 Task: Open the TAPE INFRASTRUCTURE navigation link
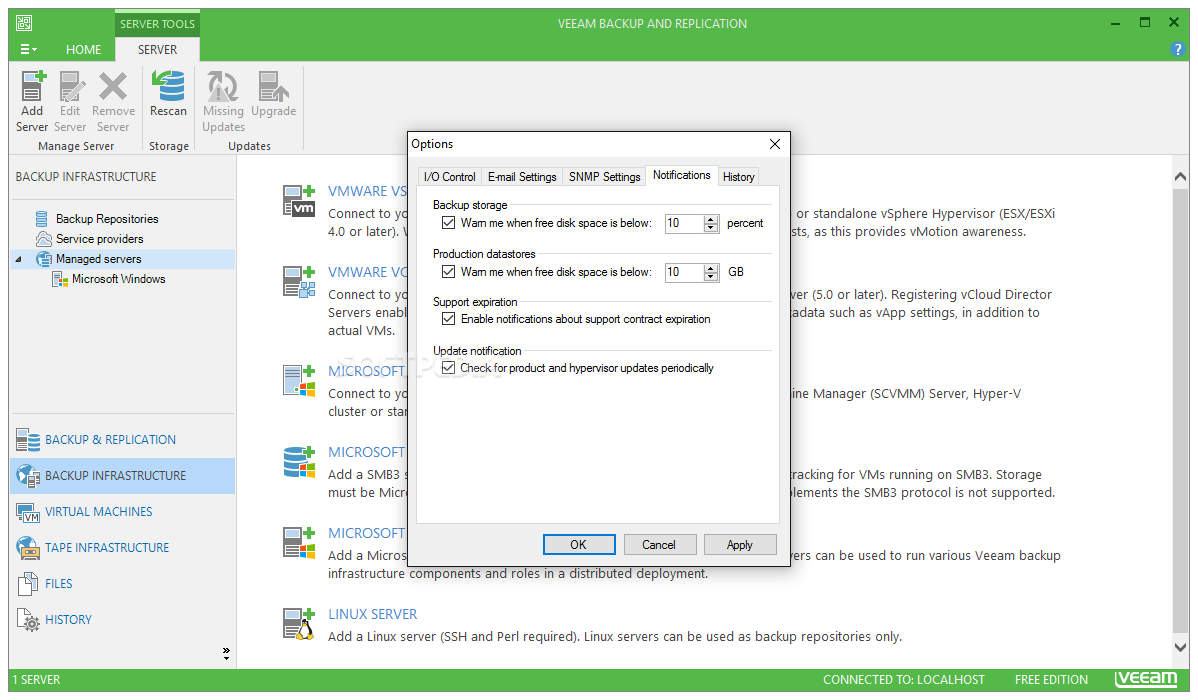[107, 547]
